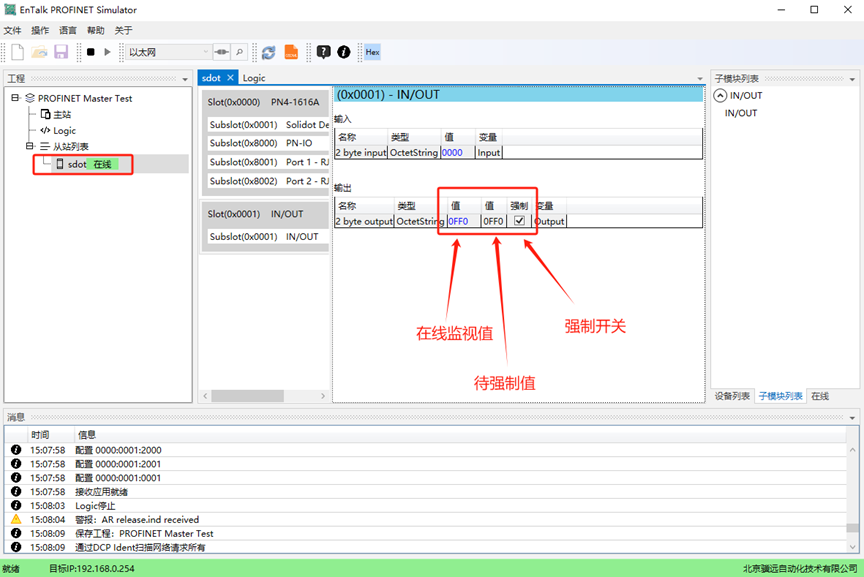864x577 pixels.
Task: Open the About info toolbar icon
Action: pyautogui.click(x=344, y=52)
